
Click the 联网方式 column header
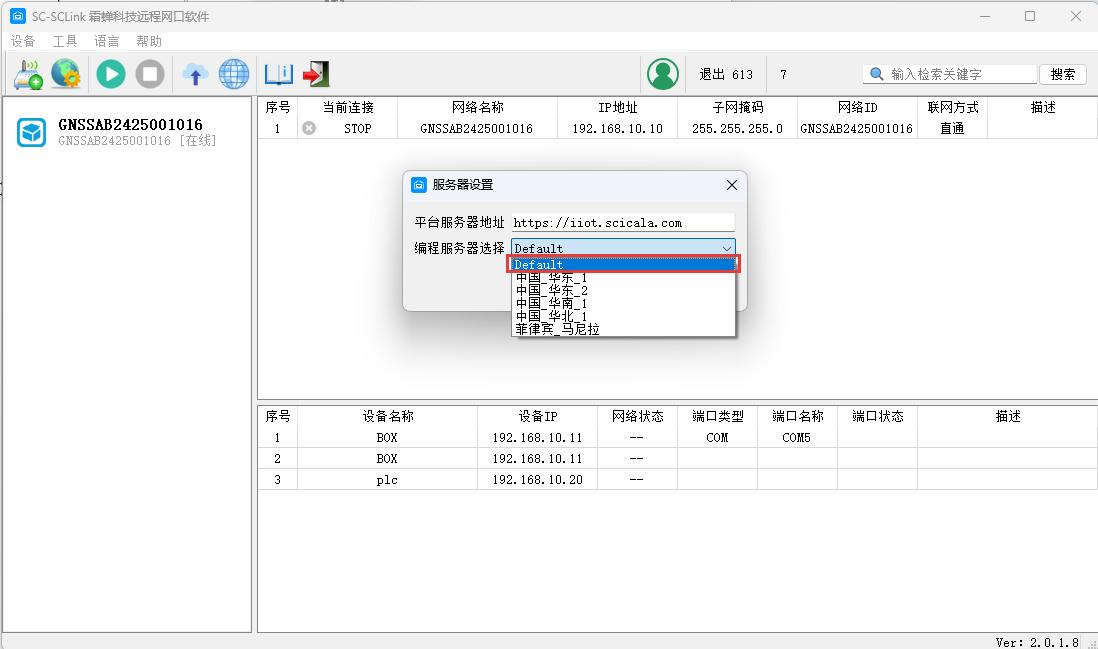click(952, 107)
